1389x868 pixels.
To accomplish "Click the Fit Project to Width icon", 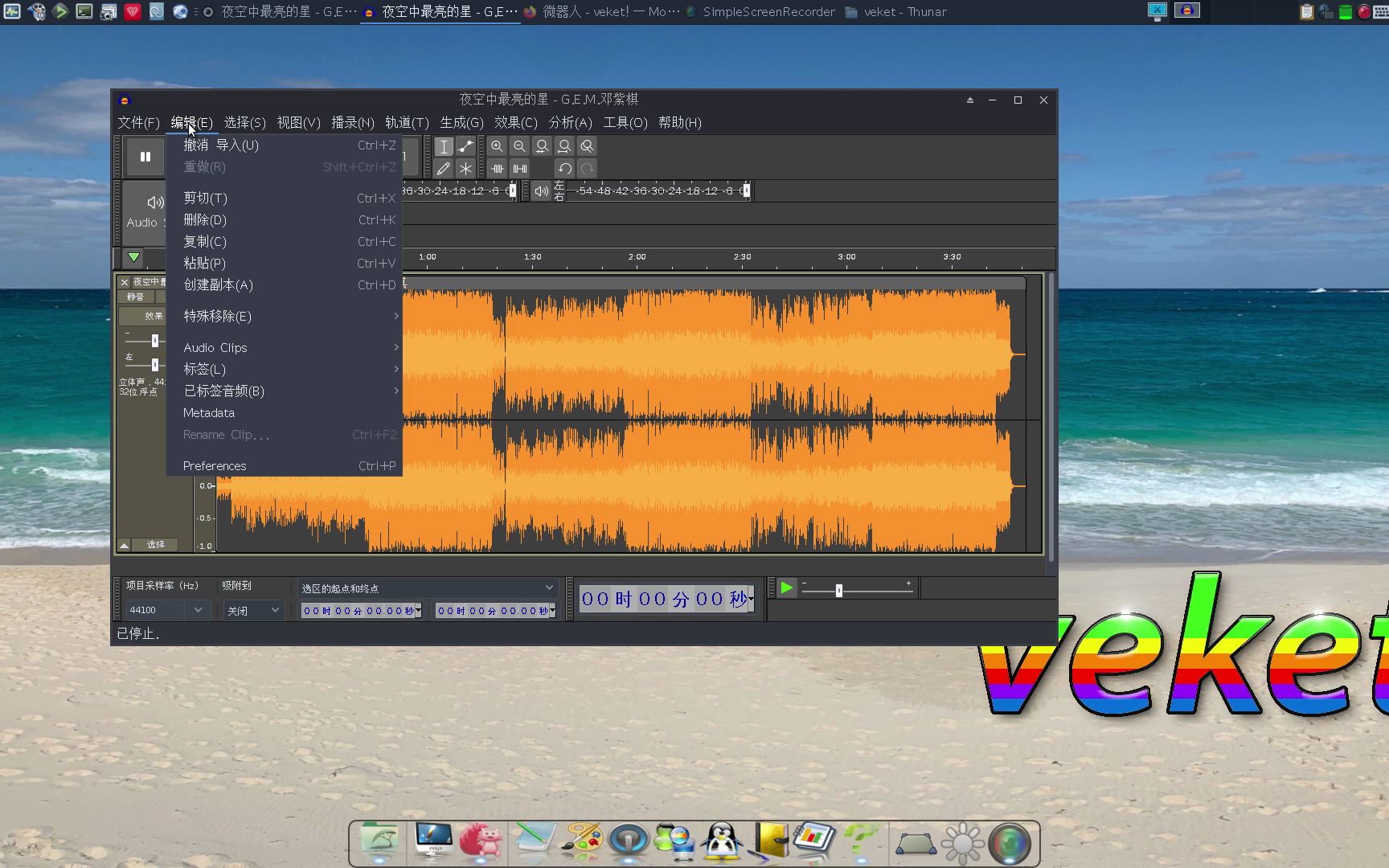I will click(564, 146).
